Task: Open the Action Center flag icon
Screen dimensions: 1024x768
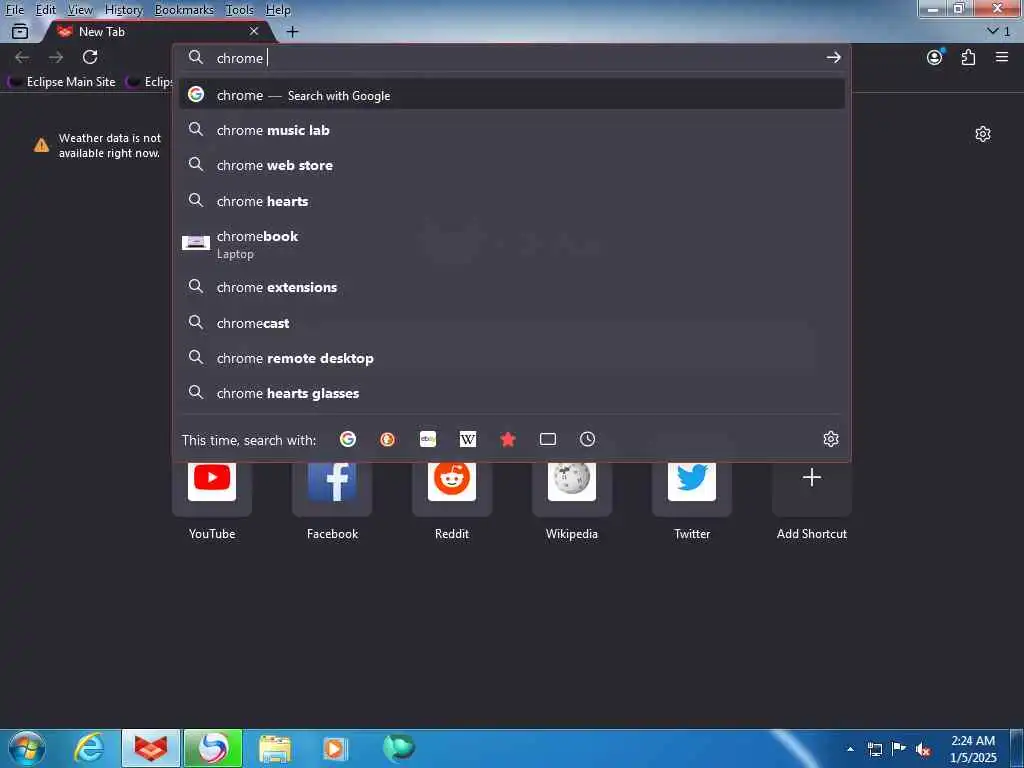Action: [x=899, y=749]
